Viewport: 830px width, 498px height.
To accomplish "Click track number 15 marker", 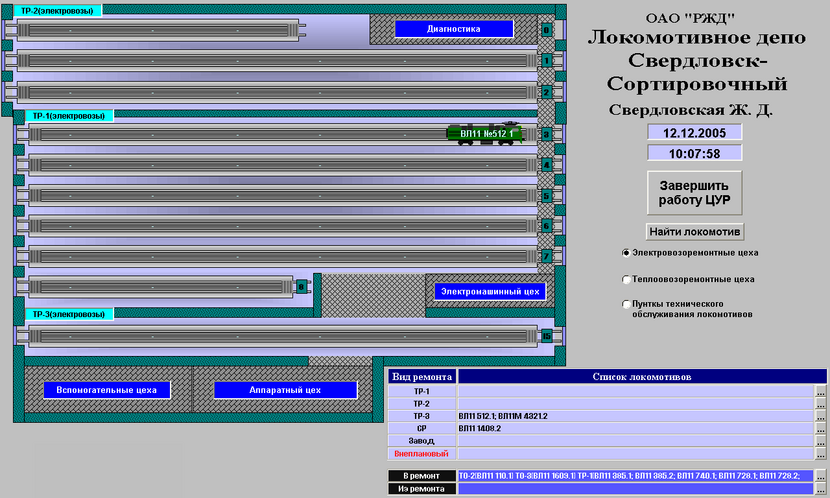I will [x=546, y=336].
